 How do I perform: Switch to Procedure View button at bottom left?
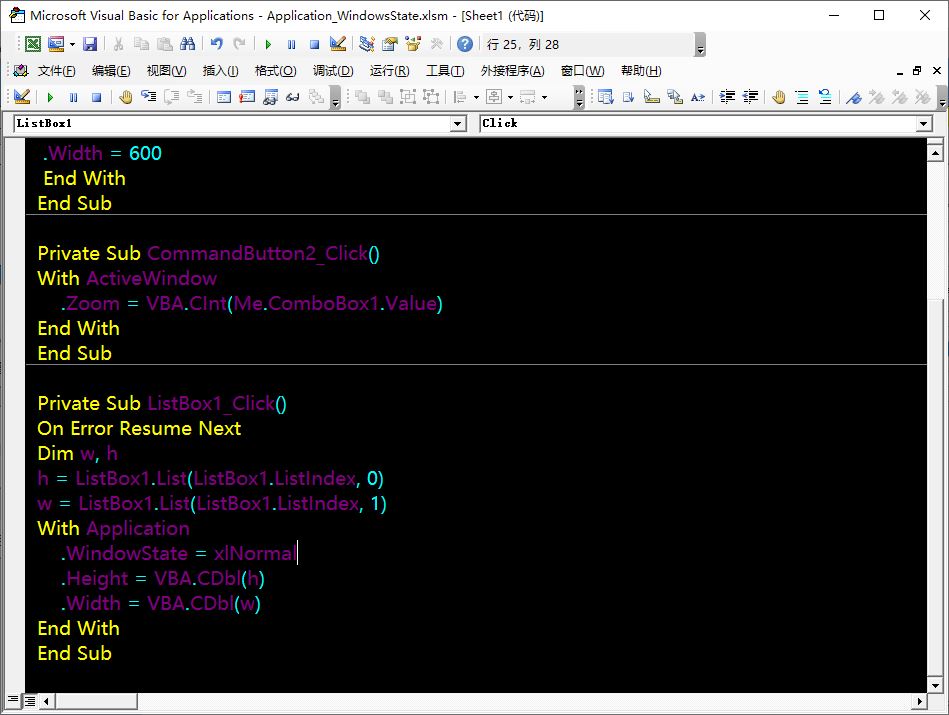tap(13, 701)
